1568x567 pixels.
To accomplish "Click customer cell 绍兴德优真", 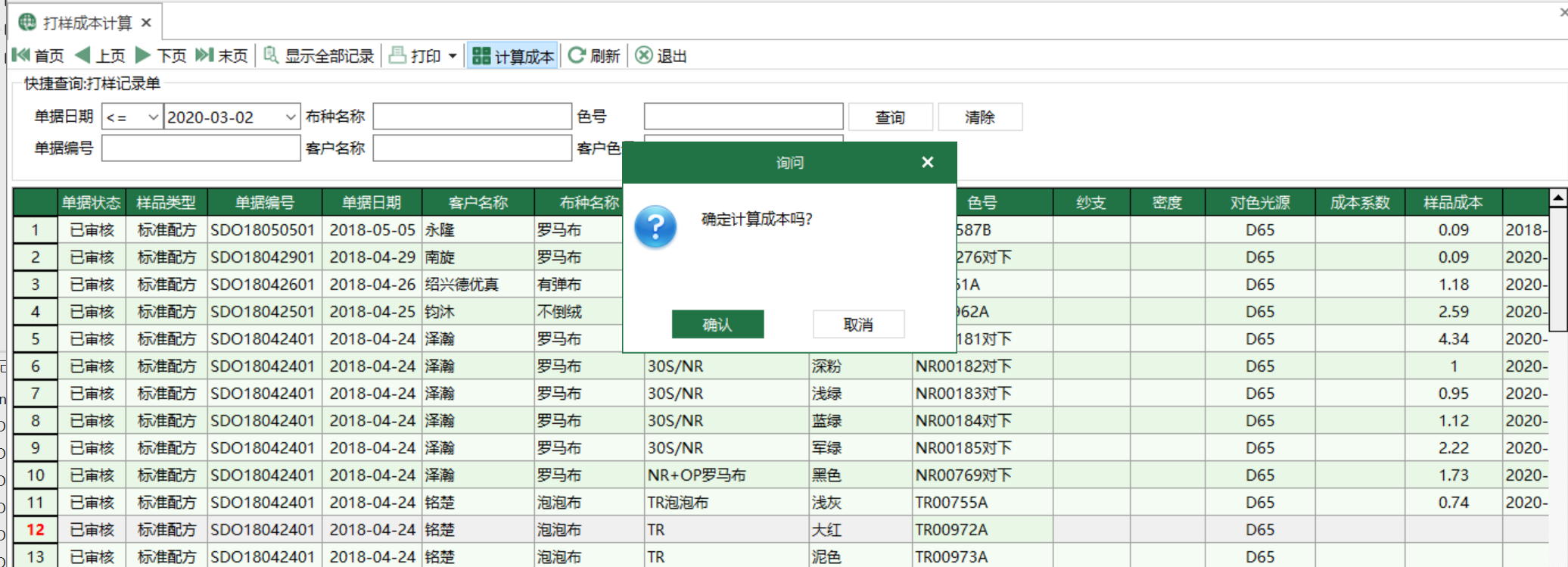I will pyautogui.click(x=478, y=285).
